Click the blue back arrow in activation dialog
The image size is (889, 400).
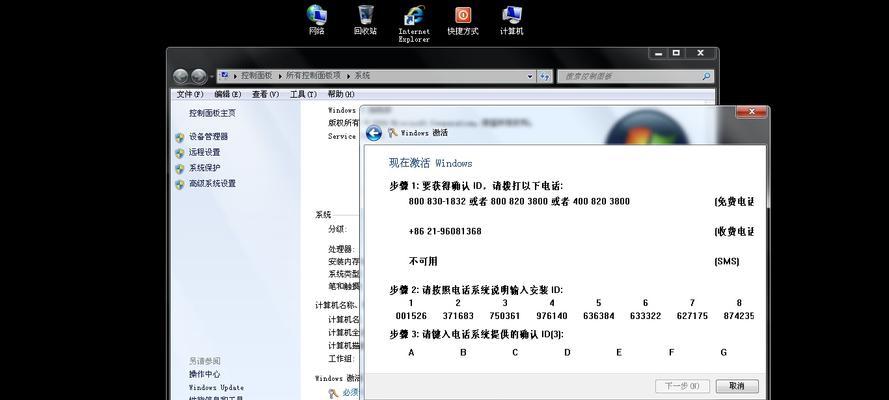tap(374, 133)
